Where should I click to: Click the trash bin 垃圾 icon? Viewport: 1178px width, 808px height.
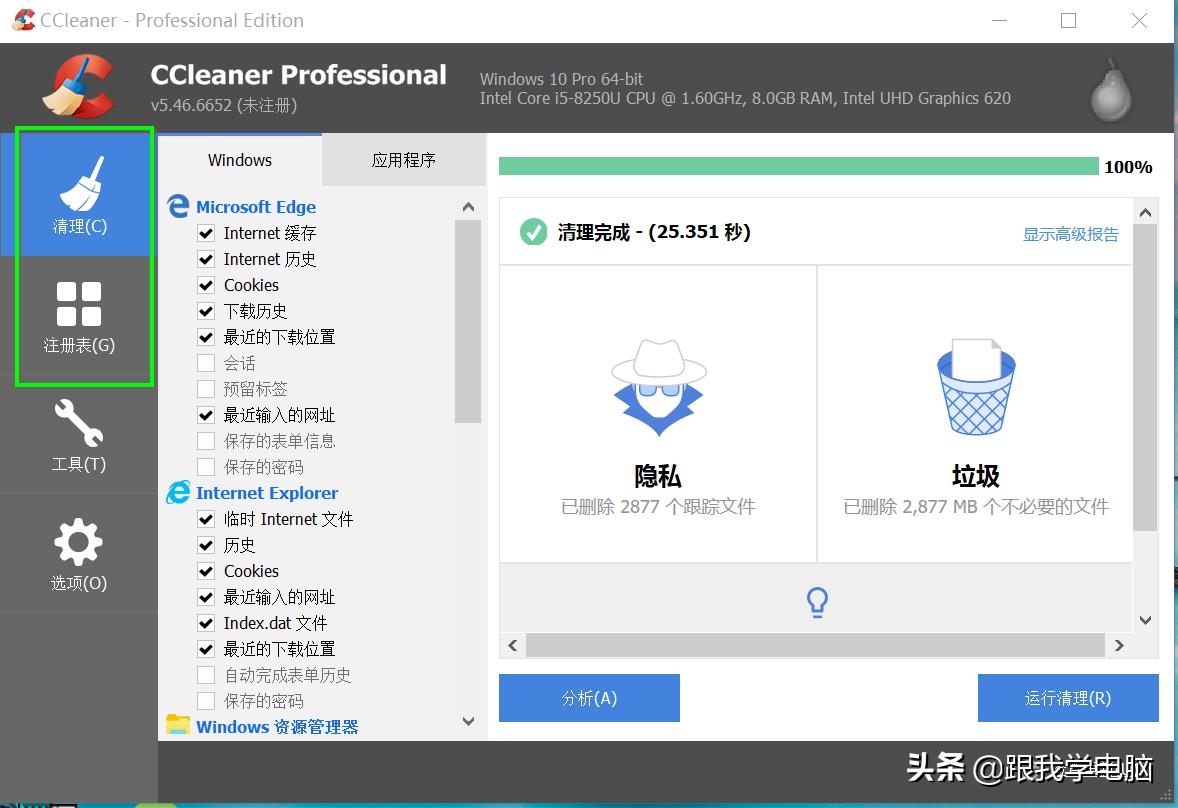(x=975, y=388)
